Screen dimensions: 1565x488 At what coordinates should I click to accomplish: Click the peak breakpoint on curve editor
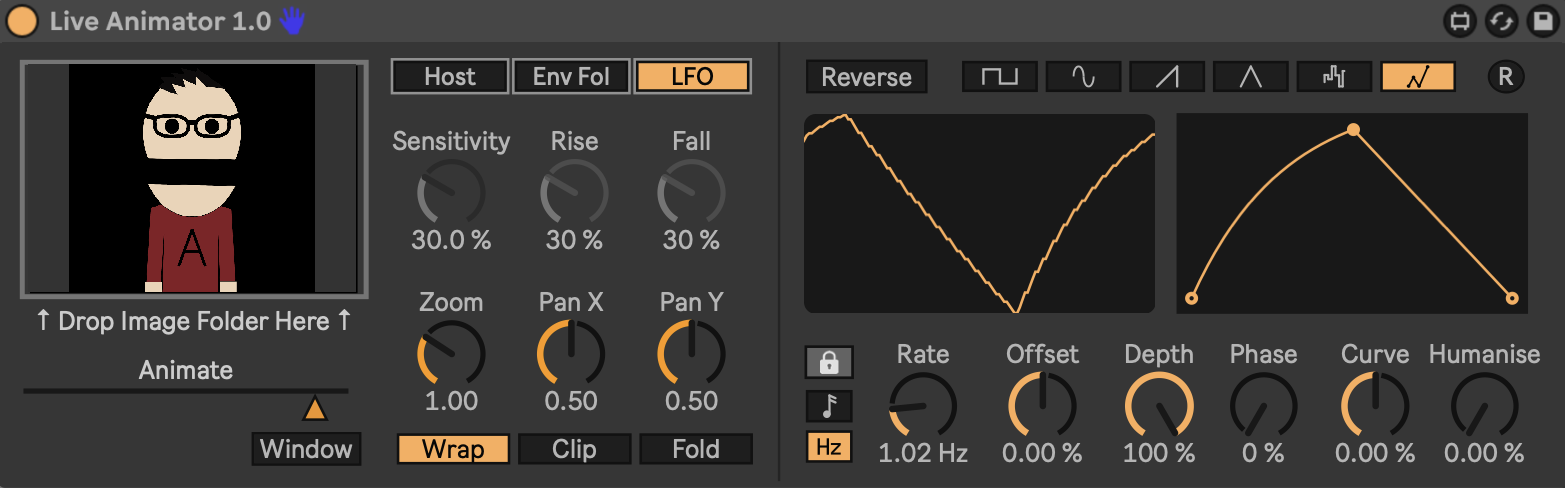tap(1353, 129)
